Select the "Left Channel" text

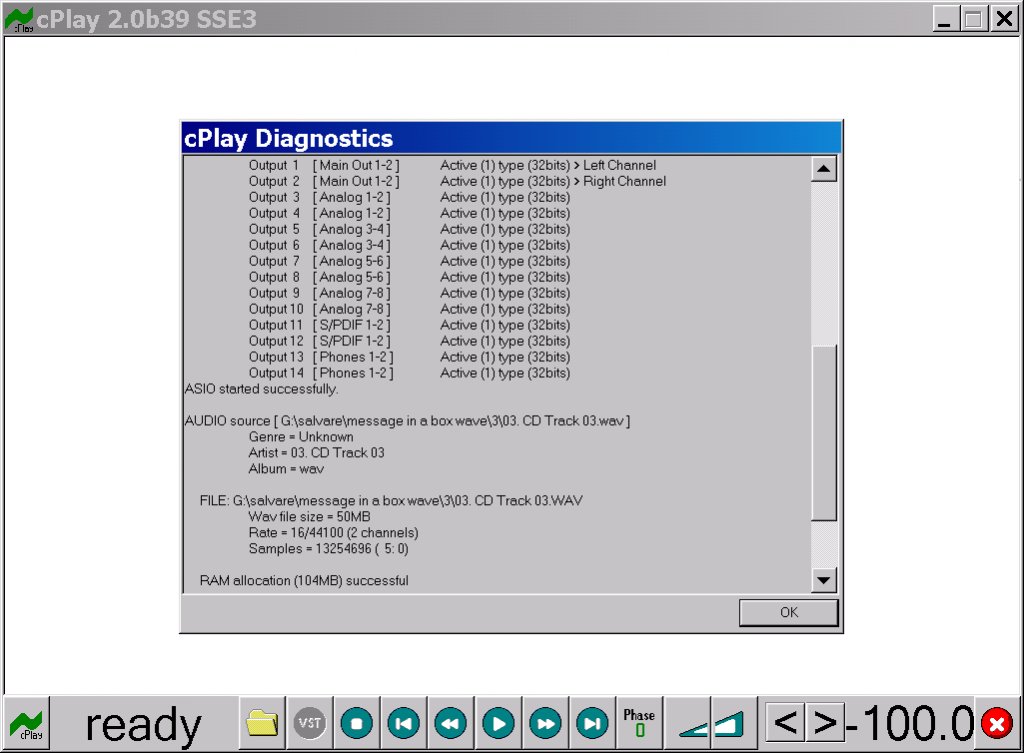(619, 165)
